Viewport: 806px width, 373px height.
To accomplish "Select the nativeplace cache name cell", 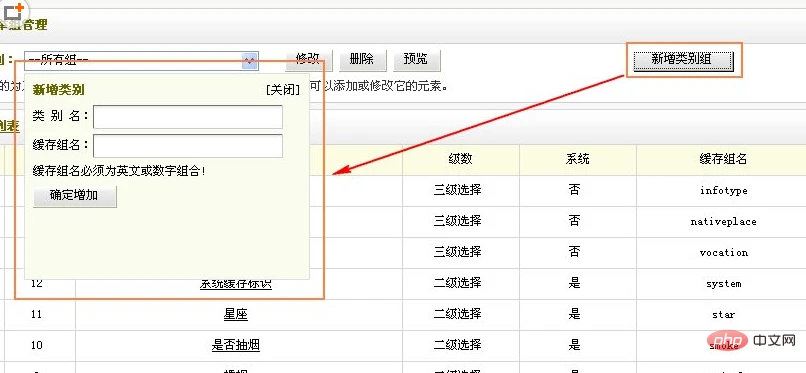I will 723,221.
